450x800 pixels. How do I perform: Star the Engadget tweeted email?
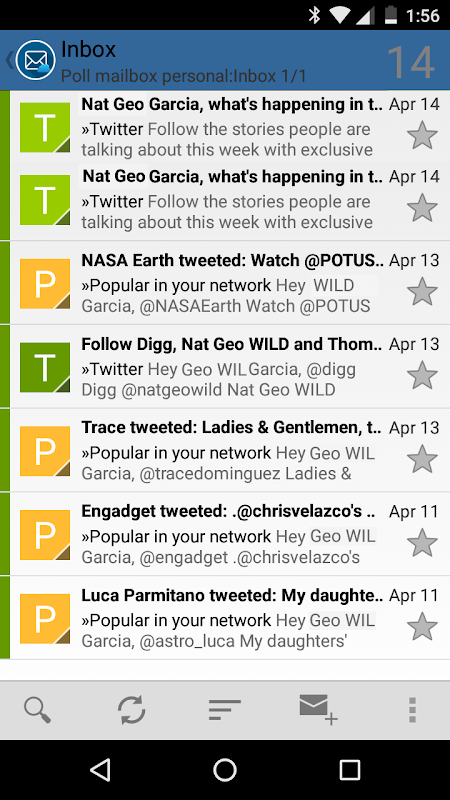click(422, 542)
